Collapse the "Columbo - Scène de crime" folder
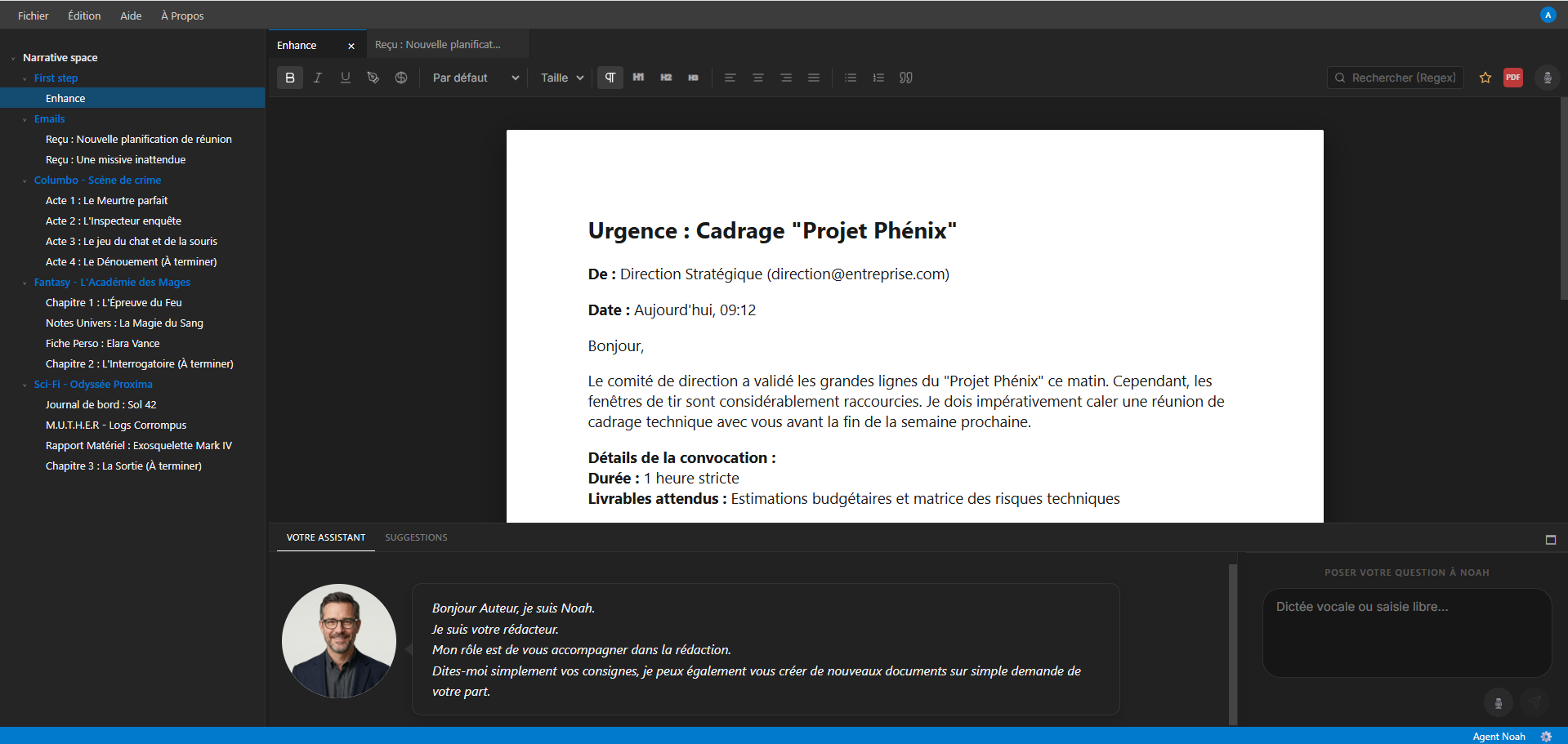The height and width of the screenshot is (744, 1568). (x=25, y=180)
